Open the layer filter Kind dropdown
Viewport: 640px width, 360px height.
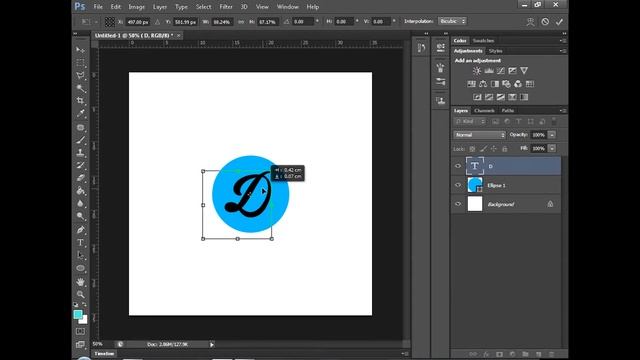(x=470, y=122)
